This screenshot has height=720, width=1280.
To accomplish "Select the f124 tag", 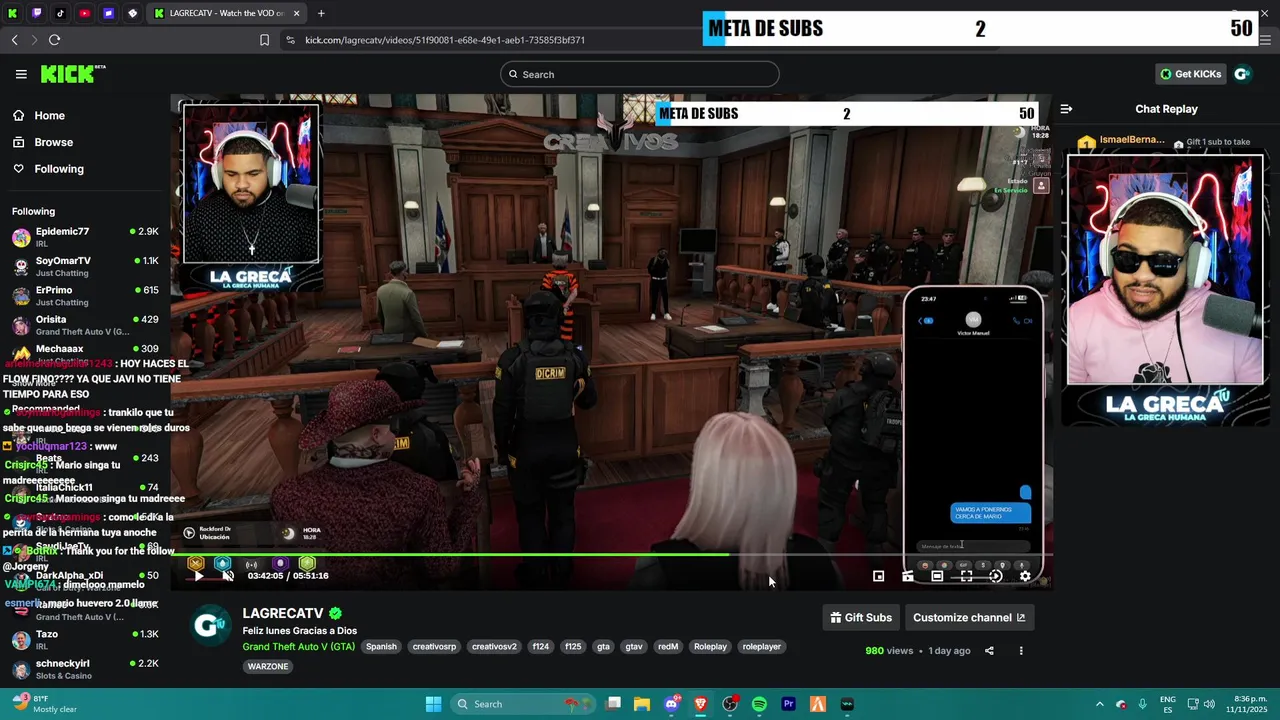I will (541, 647).
